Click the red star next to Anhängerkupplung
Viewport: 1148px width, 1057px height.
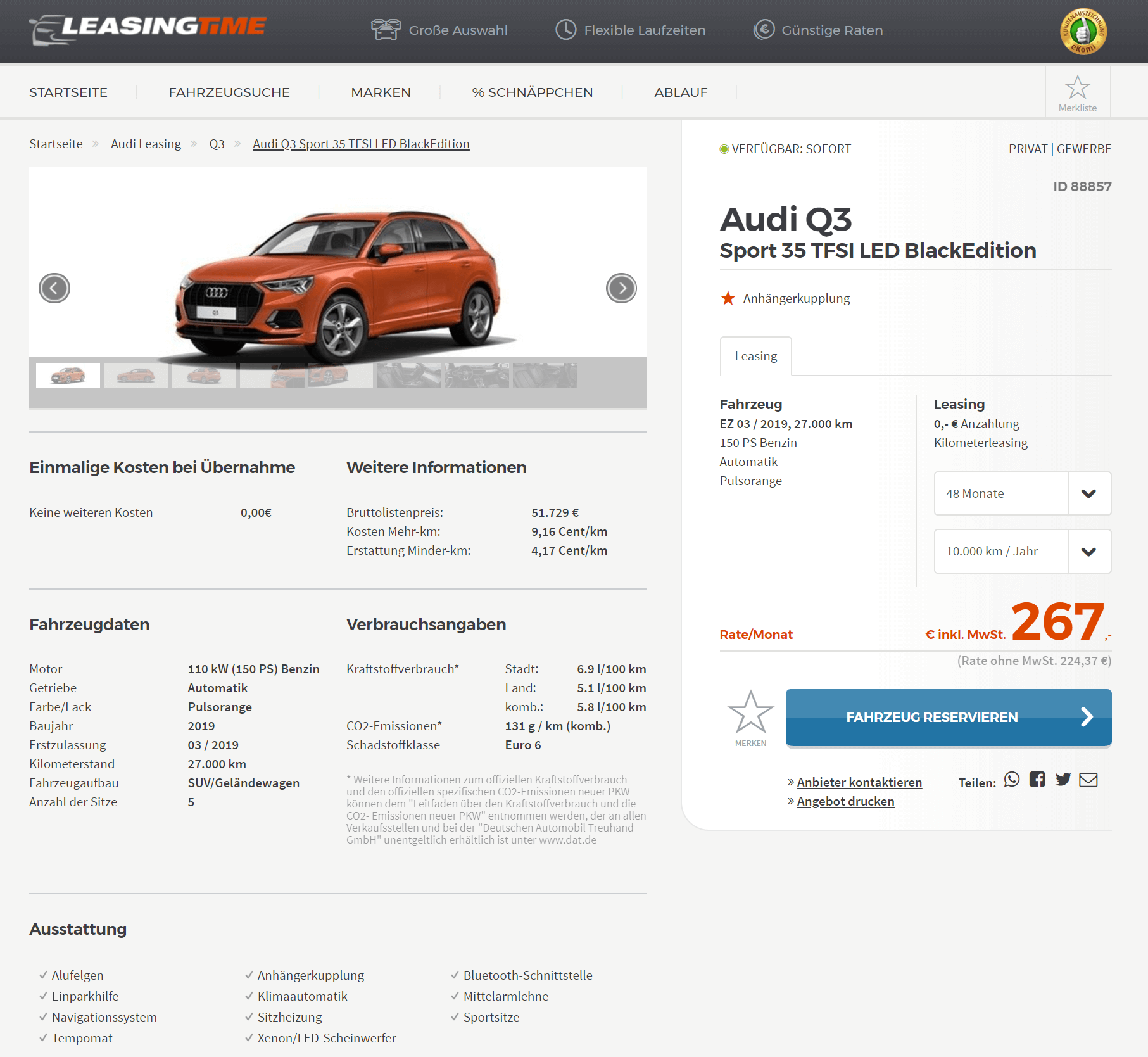pyautogui.click(x=728, y=298)
